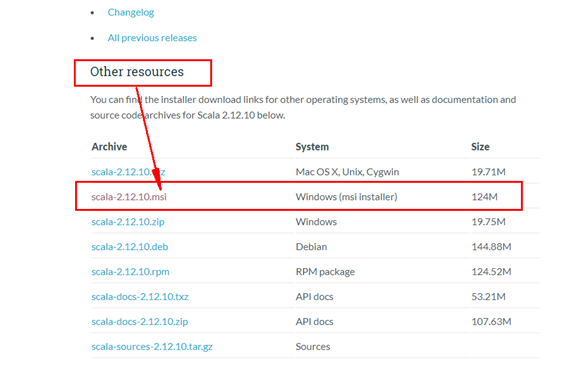Click the Other resources heading
This screenshot has height=378, width=574.
click(137, 72)
